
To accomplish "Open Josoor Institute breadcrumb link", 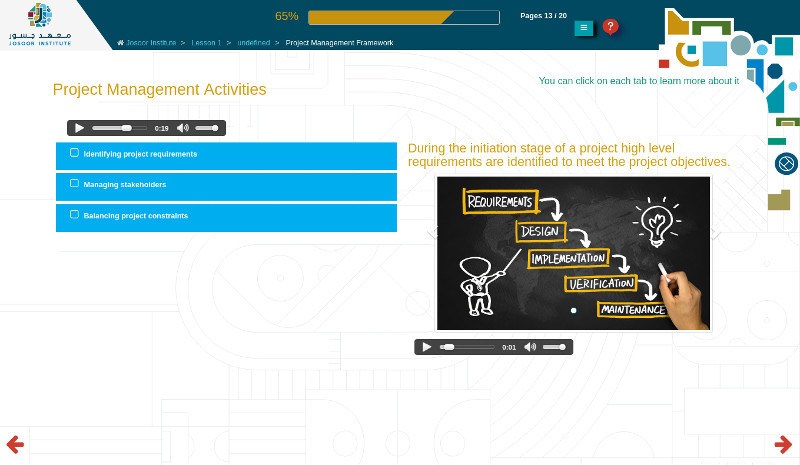I will (151, 43).
